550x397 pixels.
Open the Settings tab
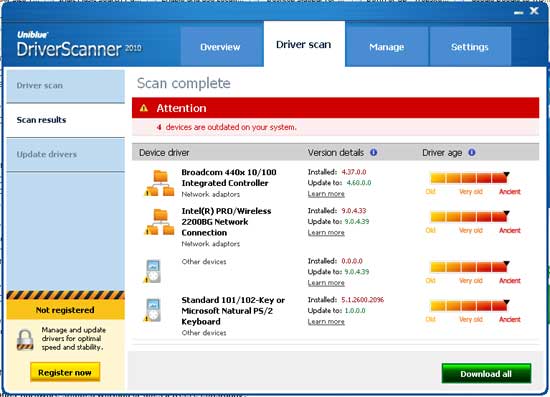470,47
